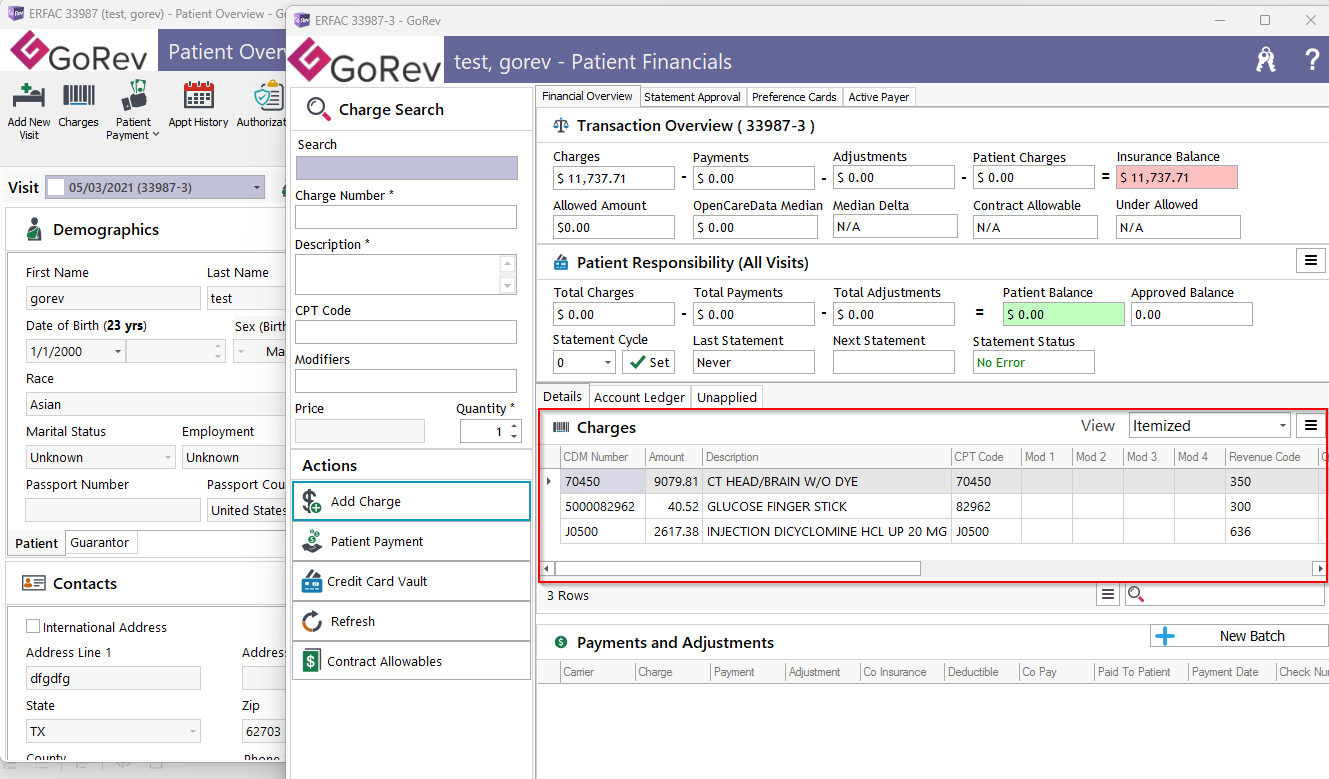Click the Patient Responsibility section icon
The image size is (1329, 779).
click(560, 263)
